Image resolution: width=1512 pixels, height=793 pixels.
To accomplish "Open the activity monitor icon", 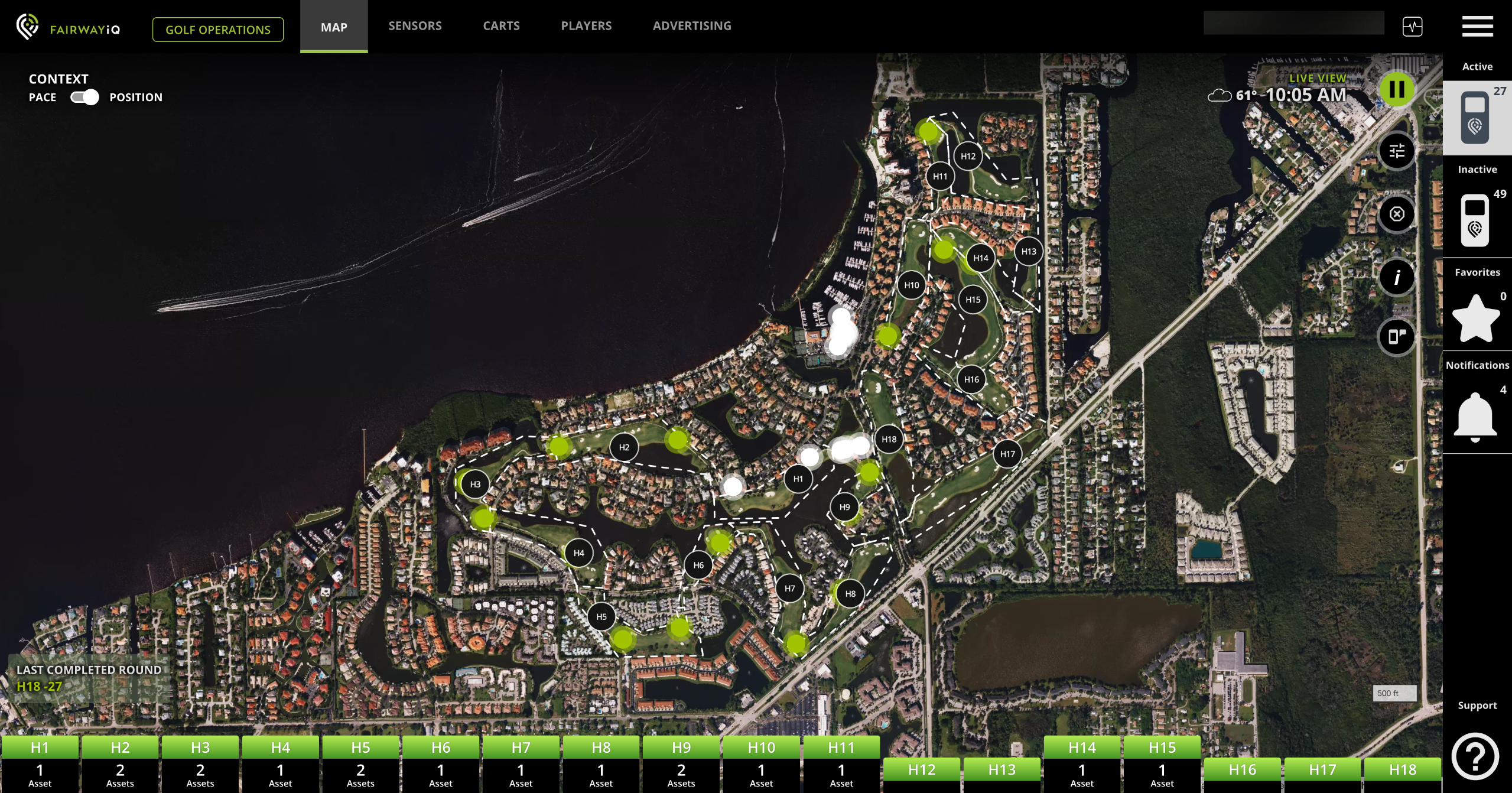I will click(x=1412, y=27).
